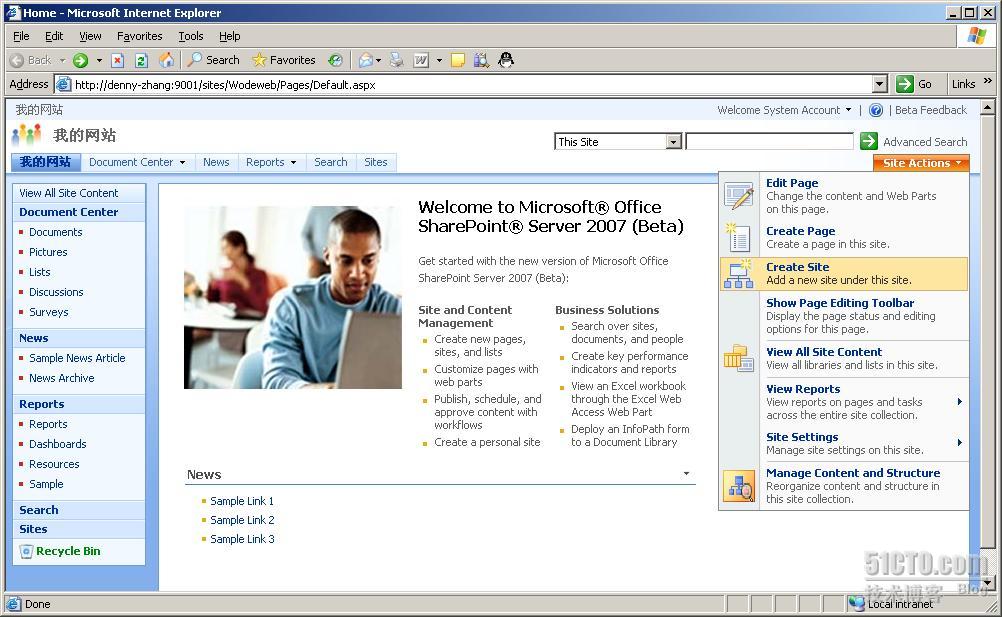Click the green search Go arrow
This screenshot has width=1002, height=617.
pyautogui.click(x=868, y=141)
